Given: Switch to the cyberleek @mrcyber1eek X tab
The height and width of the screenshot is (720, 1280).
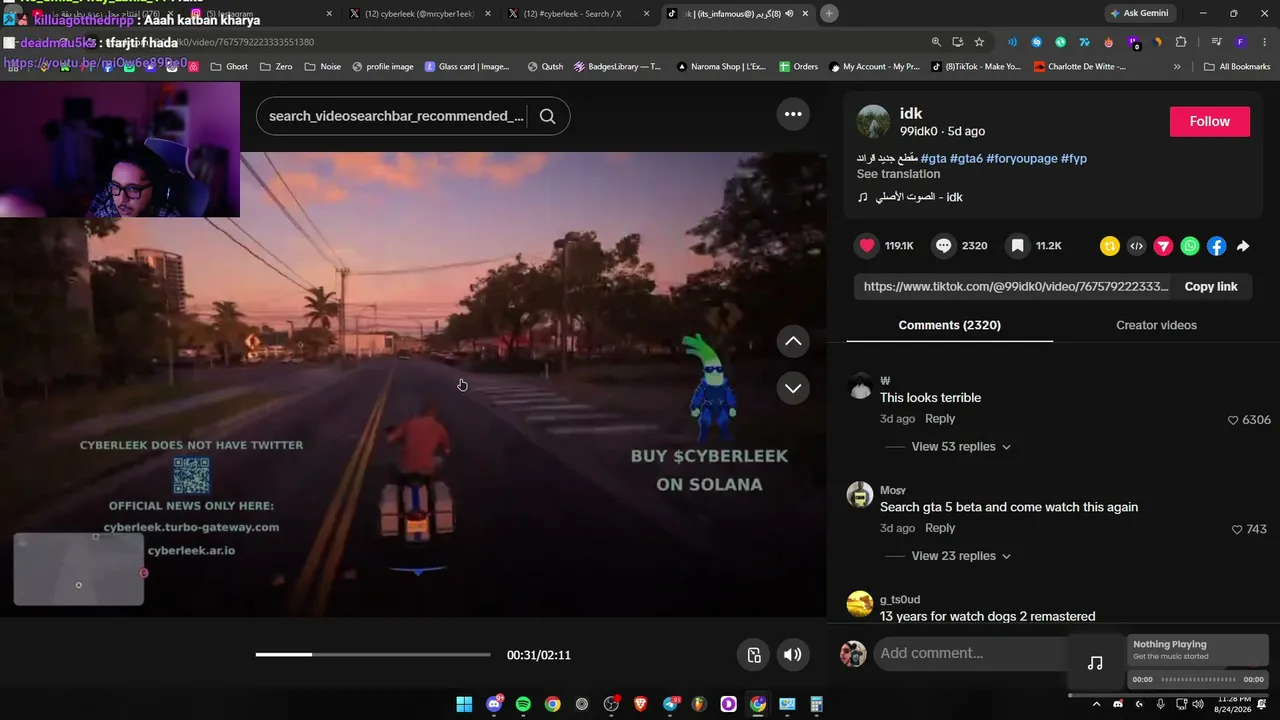Looking at the screenshot, I should click(417, 13).
